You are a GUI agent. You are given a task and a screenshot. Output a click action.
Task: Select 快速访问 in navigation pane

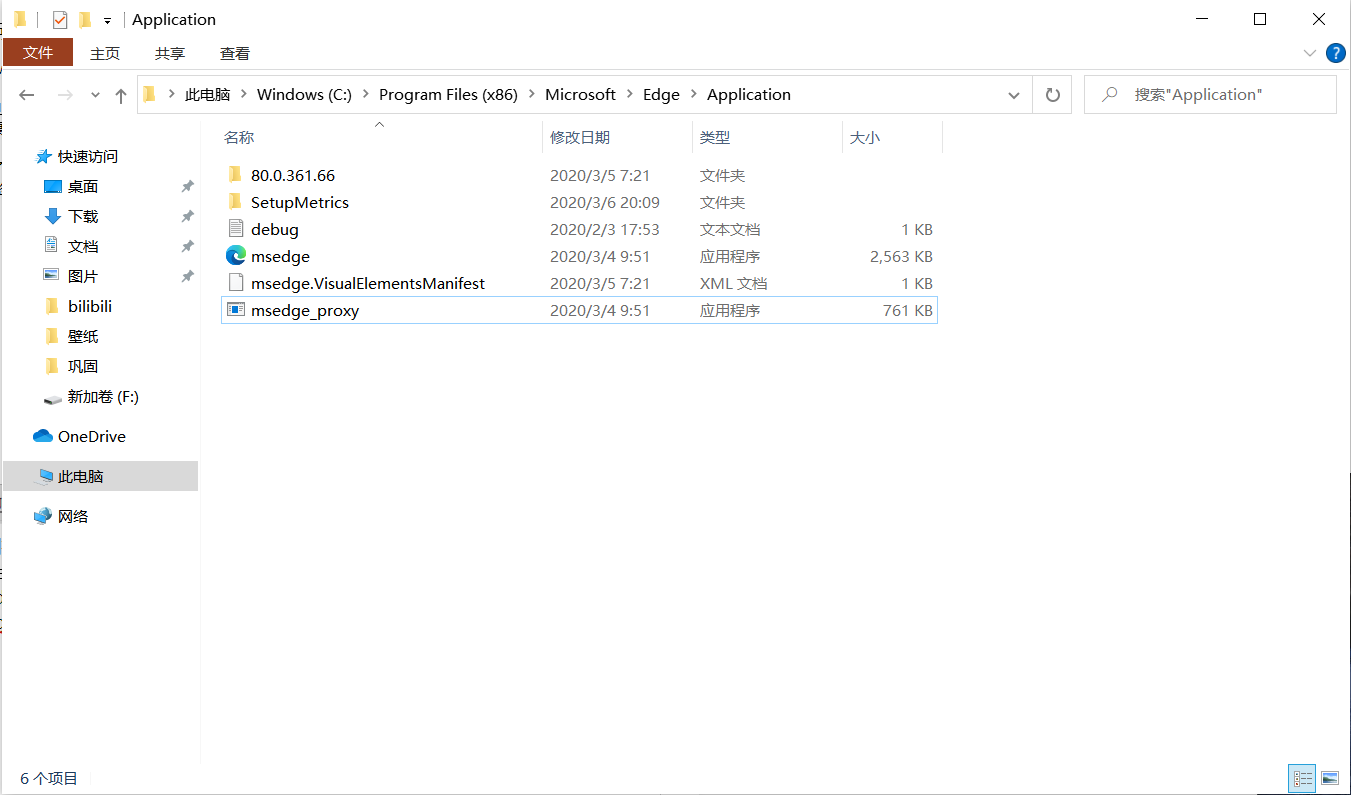pos(88,157)
